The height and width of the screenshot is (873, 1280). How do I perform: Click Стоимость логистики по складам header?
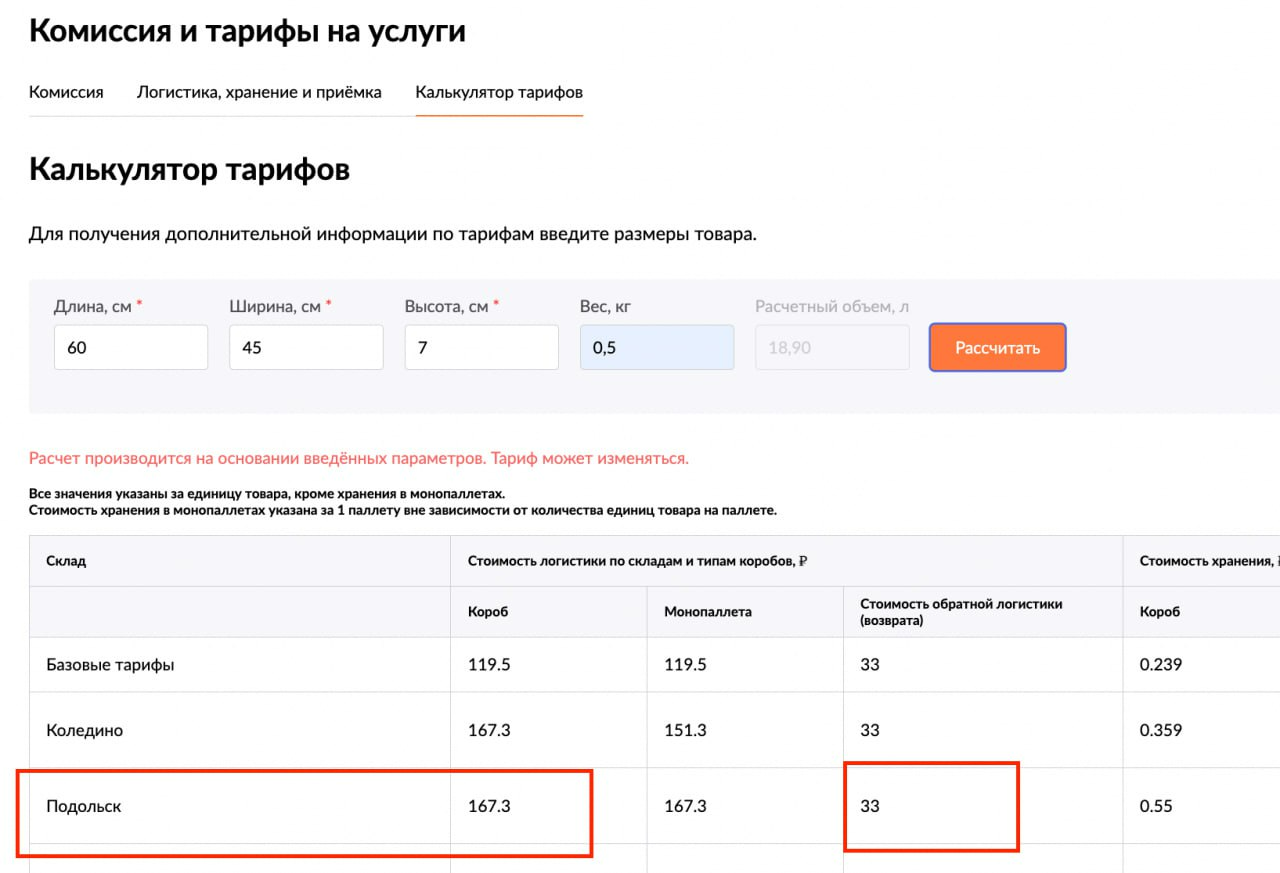click(x=637, y=561)
